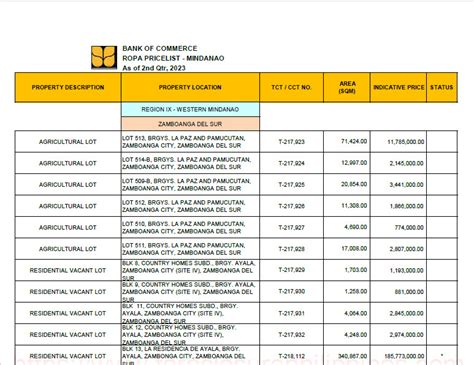
Task: Click the T-217,927 title number cell
Action: click(291, 227)
